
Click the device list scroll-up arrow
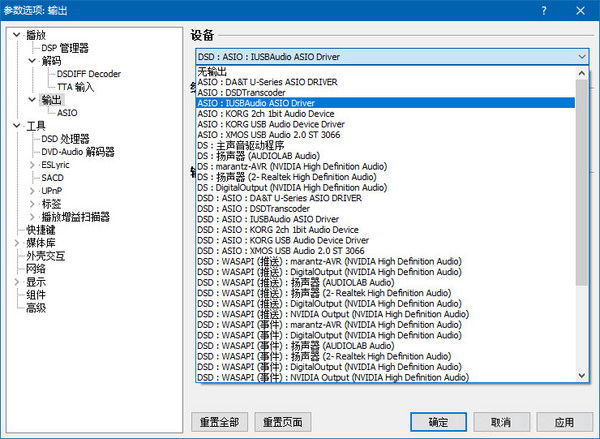pos(582,73)
